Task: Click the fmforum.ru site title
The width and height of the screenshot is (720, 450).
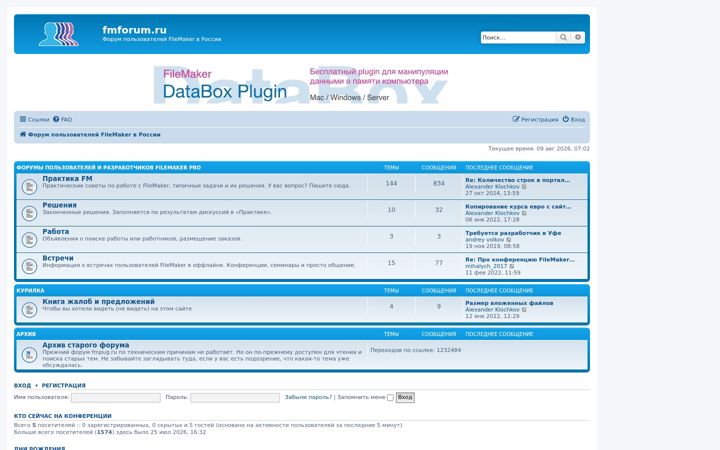Action: coord(134,30)
